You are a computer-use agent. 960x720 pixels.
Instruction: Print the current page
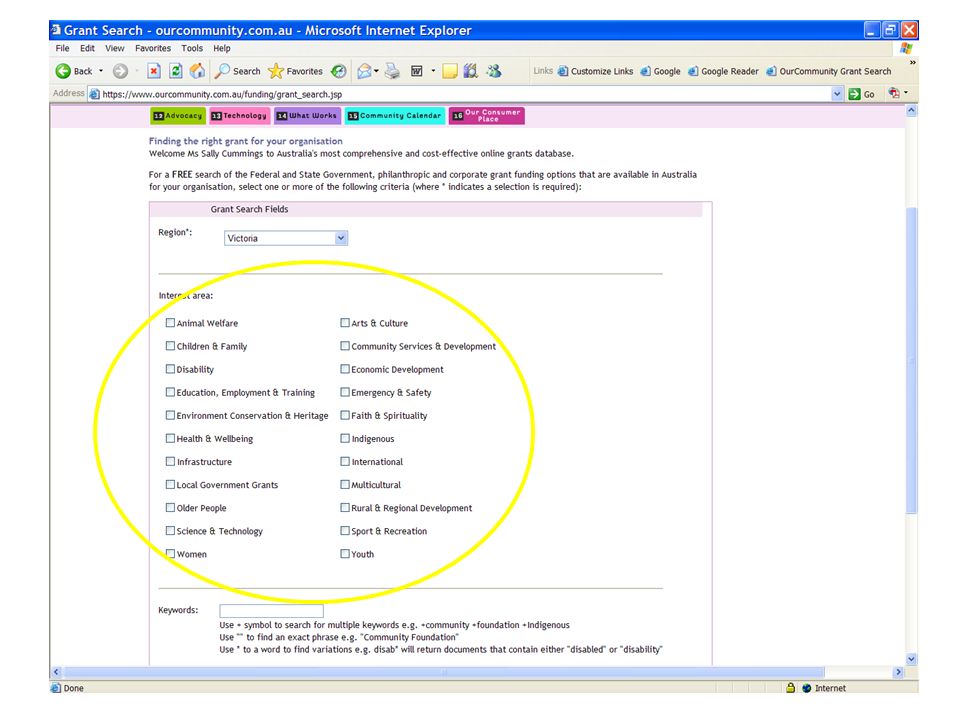pyautogui.click(x=392, y=71)
